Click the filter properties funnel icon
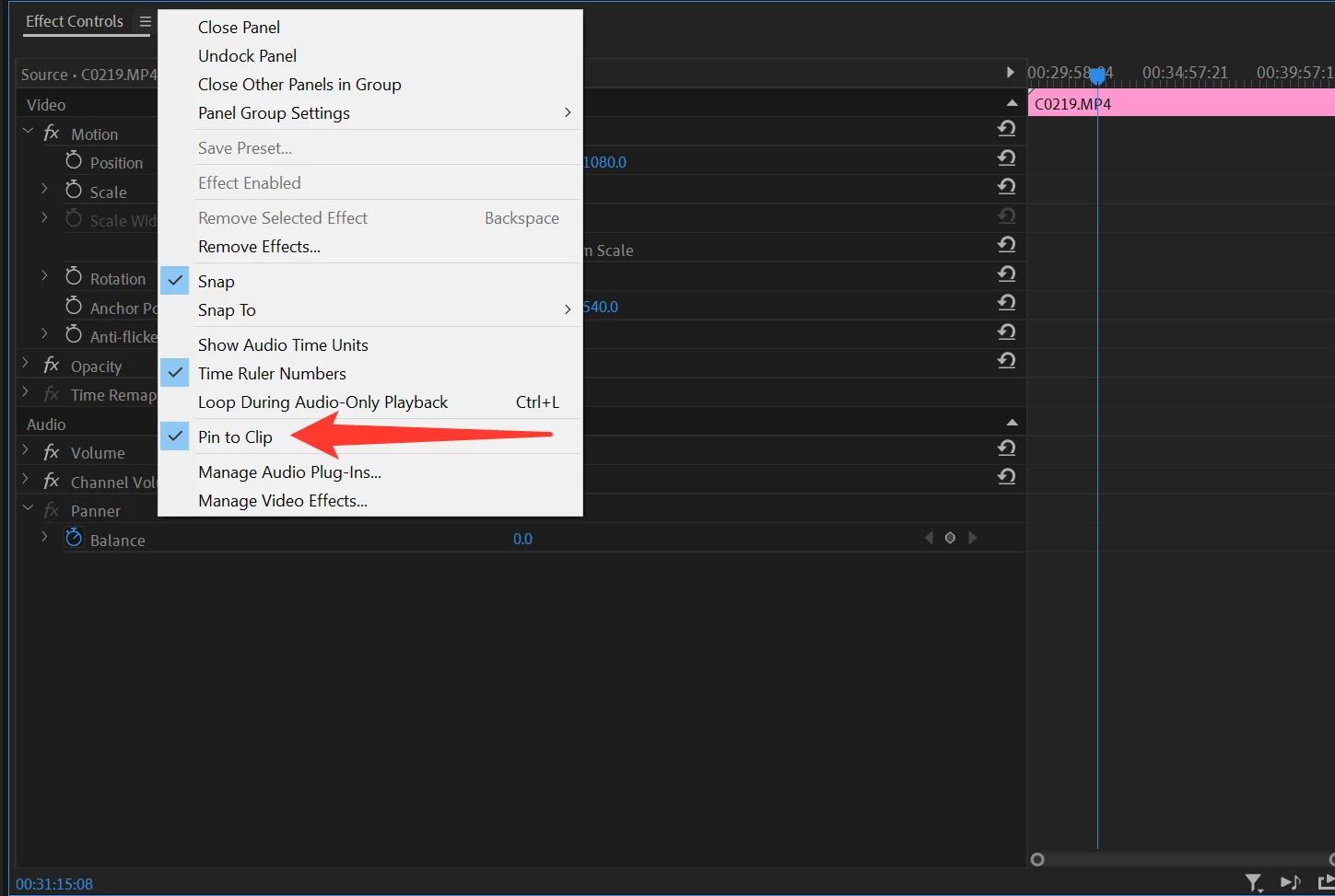Image resolution: width=1335 pixels, height=896 pixels. pos(1253,882)
